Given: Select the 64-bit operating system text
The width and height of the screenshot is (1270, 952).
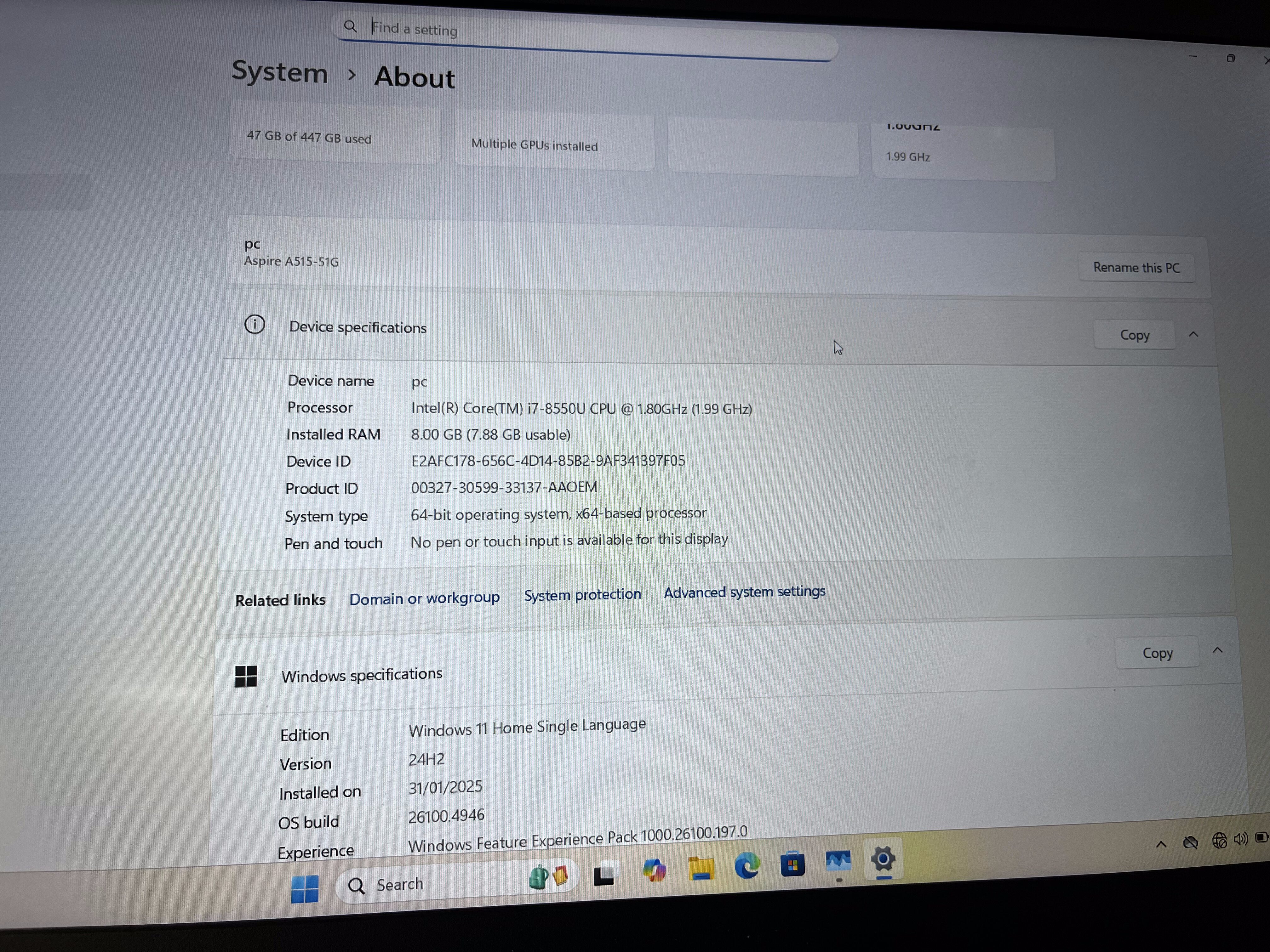Looking at the screenshot, I should tap(558, 513).
